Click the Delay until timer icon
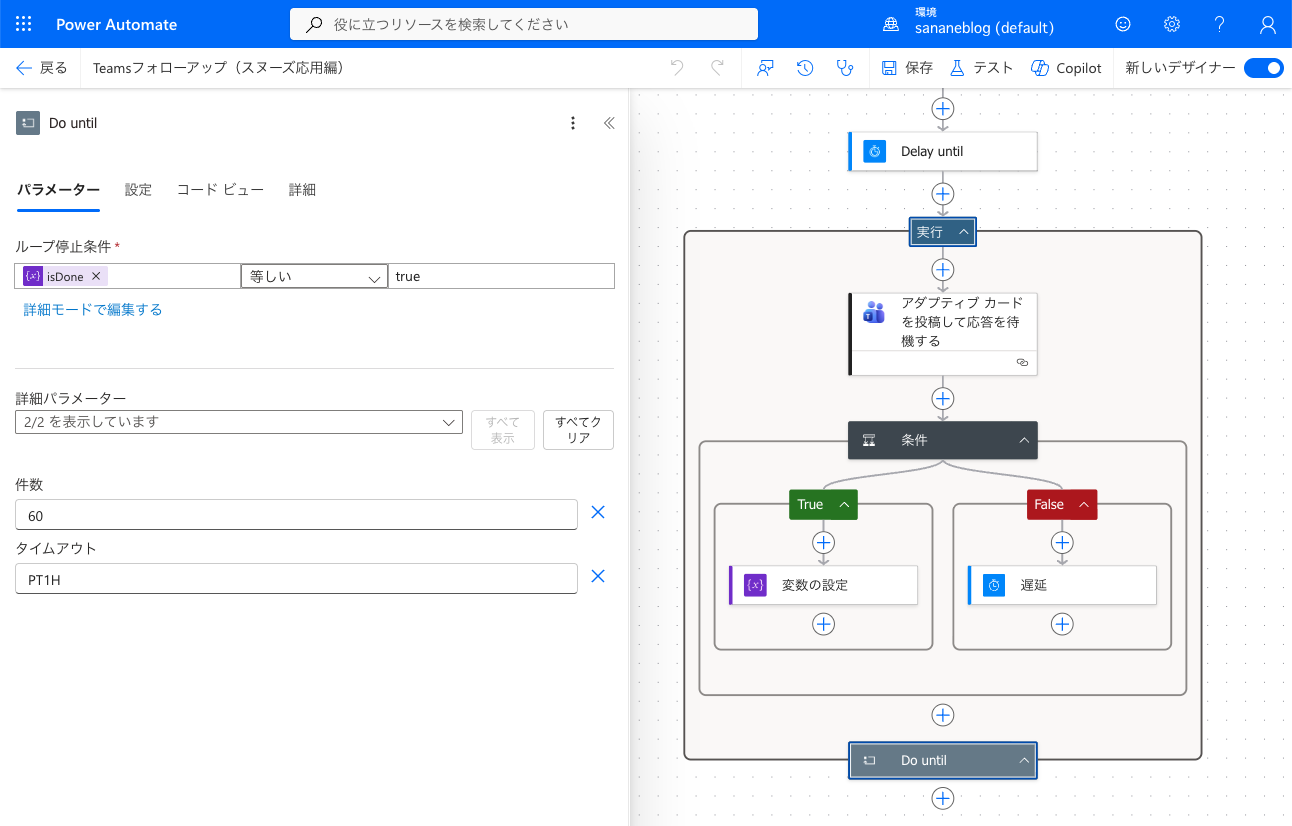This screenshot has width=1292, height=826. point(875,151)
